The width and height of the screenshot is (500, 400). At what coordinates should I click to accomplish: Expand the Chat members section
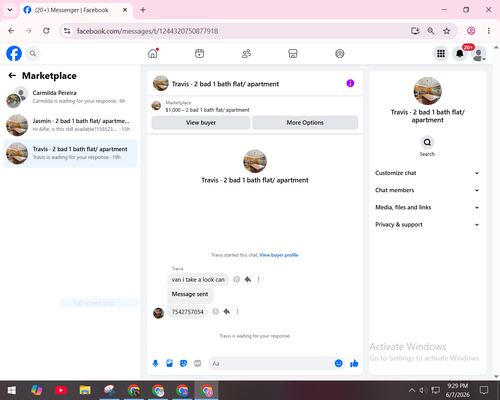[x=427, y=190]
